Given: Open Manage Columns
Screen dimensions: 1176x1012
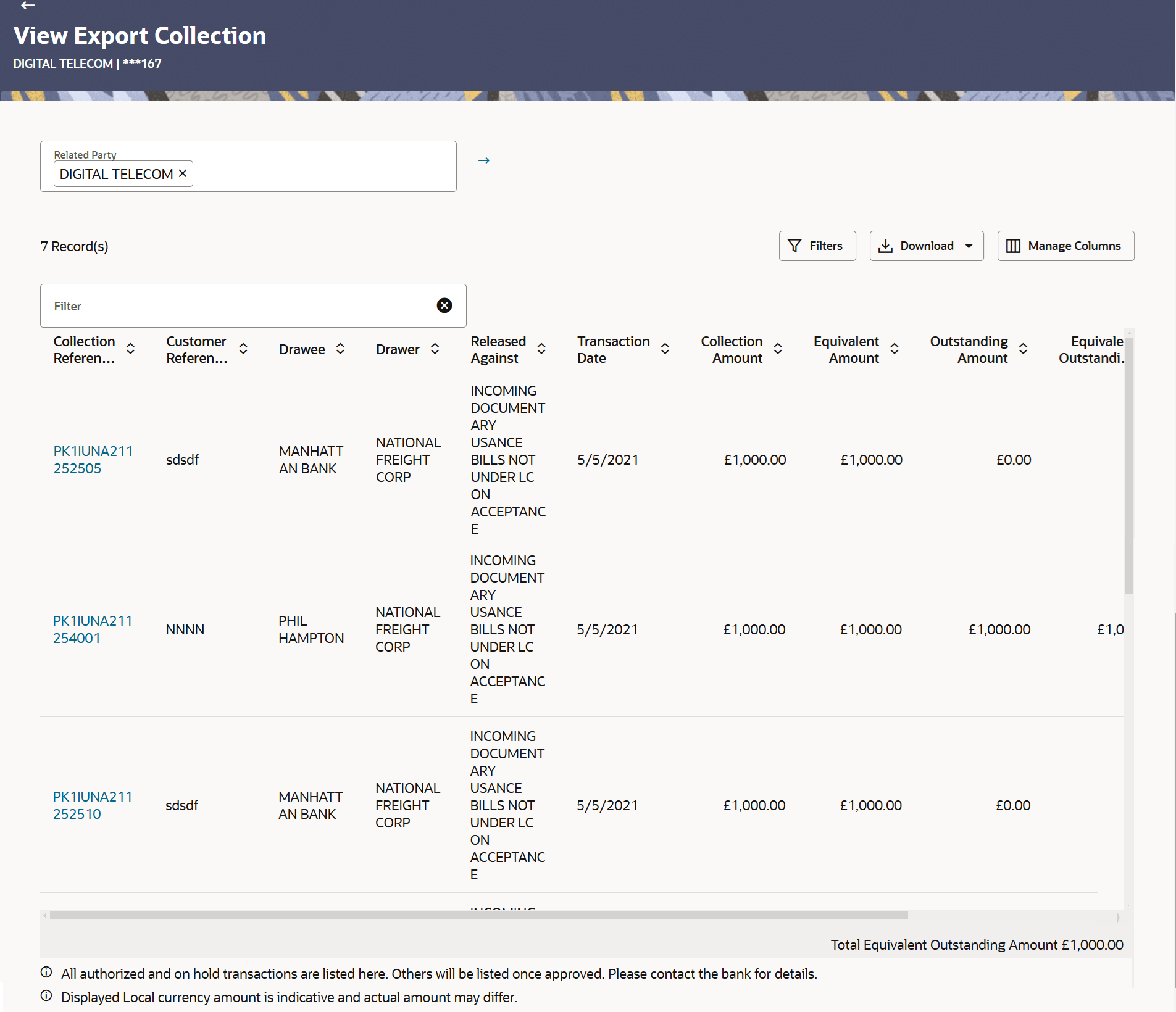Looking at the screenshot, I should click(1065, 246).
